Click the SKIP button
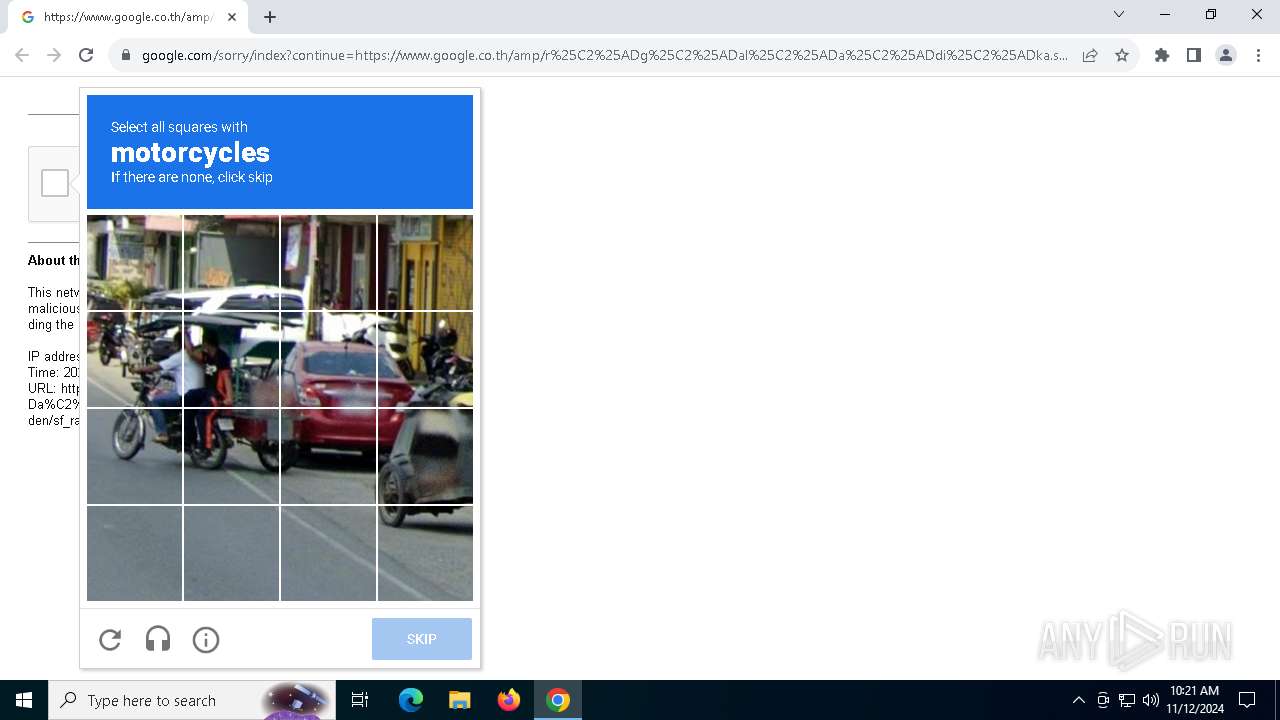 421,639
